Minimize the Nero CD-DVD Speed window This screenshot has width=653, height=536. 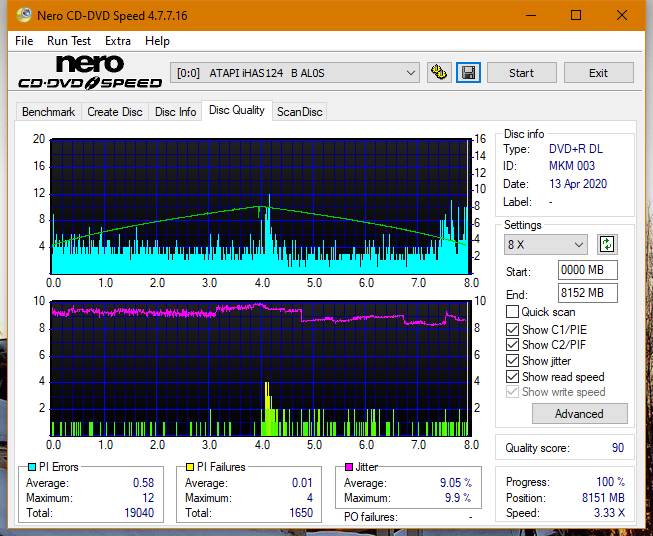click(x=531, y=15)
